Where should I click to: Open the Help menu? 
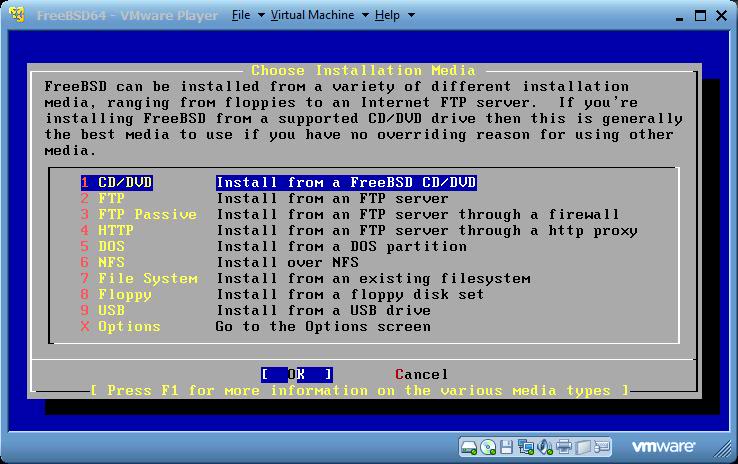click(x=387, y=15)
